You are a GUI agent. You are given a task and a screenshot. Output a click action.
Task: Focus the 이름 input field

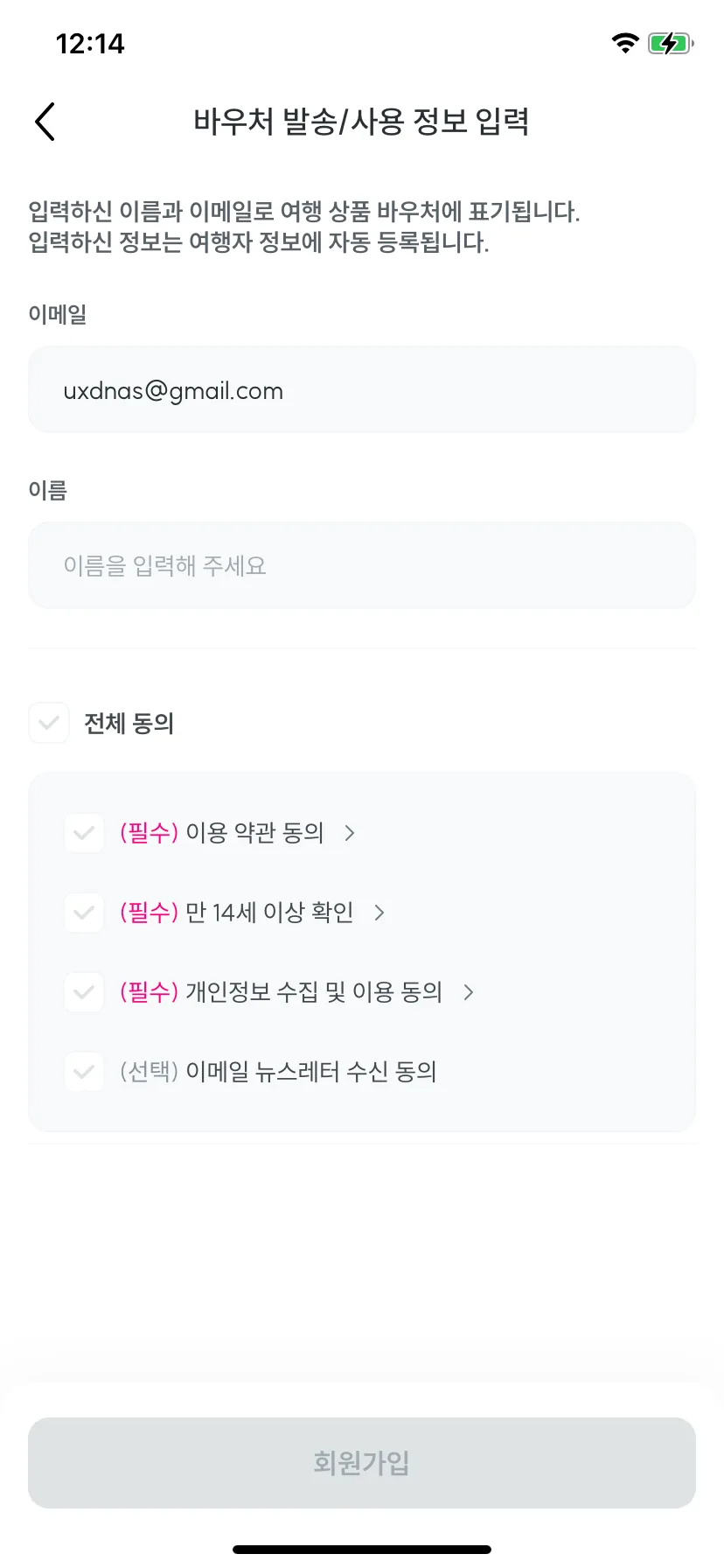pos(362,565)
